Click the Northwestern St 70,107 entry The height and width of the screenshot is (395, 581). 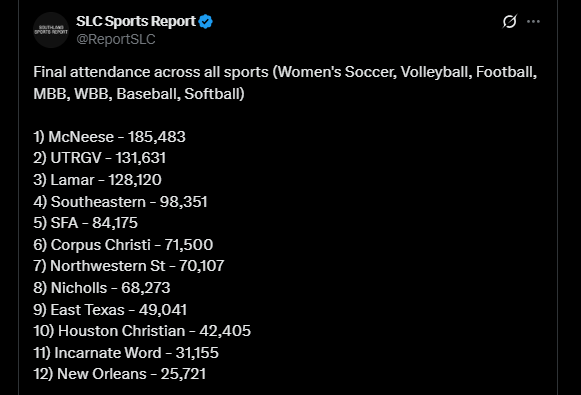pos(129,266)
